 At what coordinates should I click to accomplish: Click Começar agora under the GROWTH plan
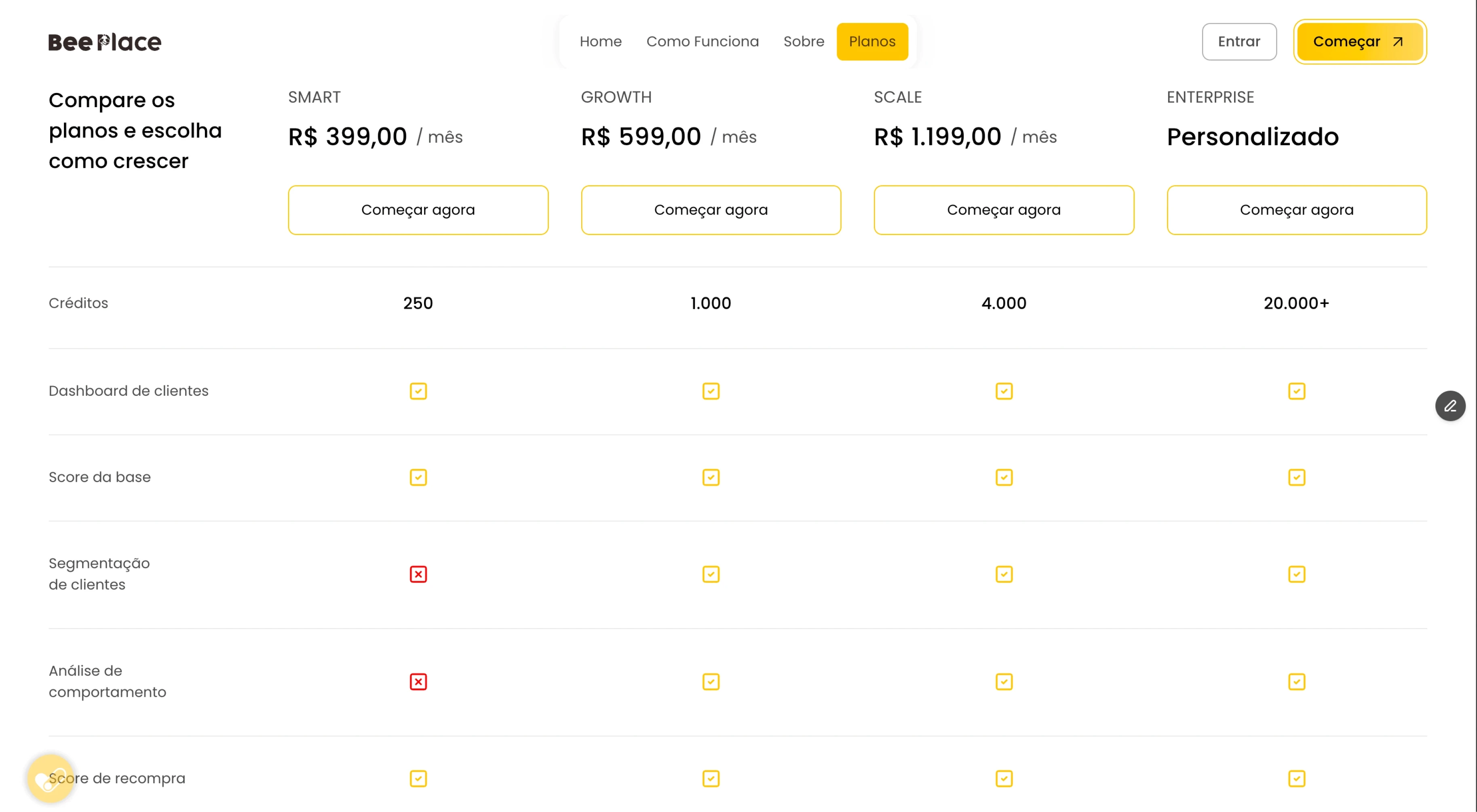click(711, 210)
